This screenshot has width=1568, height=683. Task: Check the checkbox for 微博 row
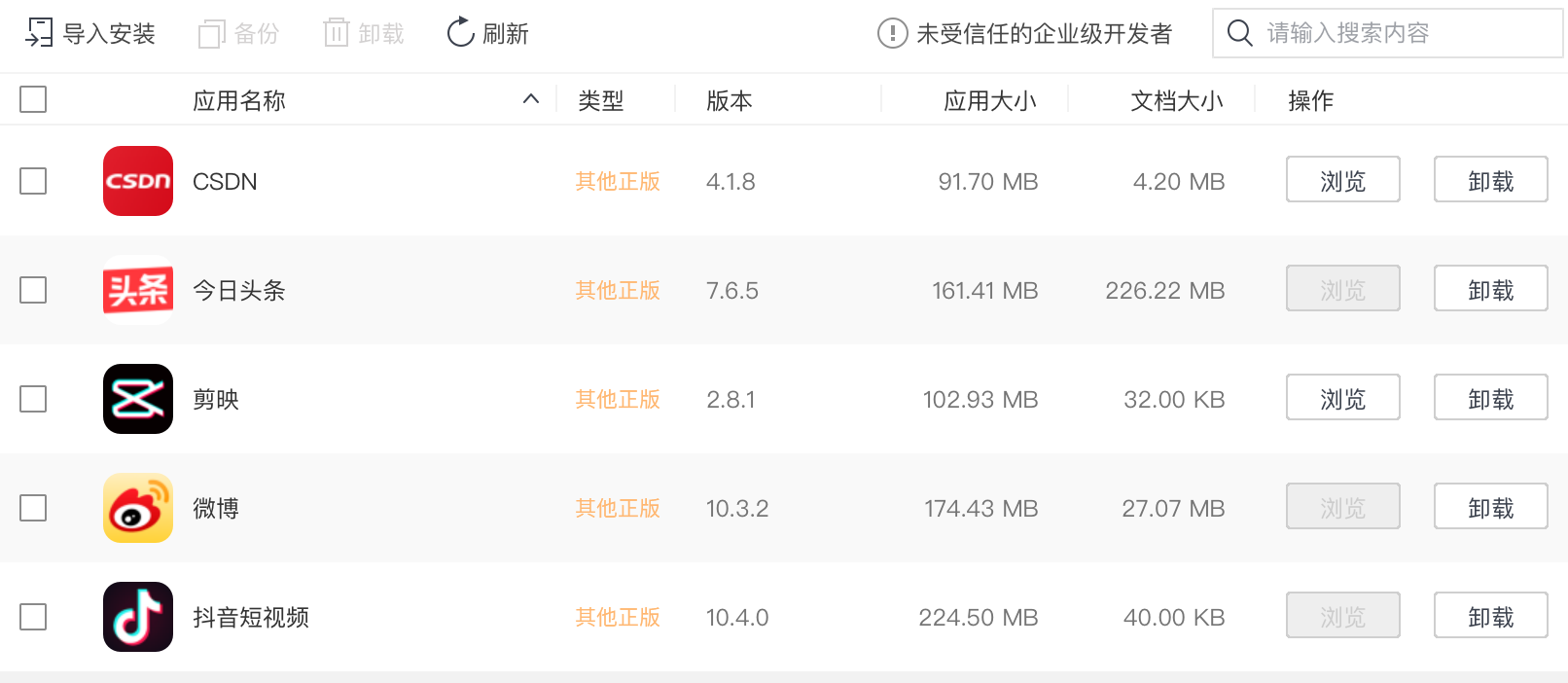coord(32,508)
